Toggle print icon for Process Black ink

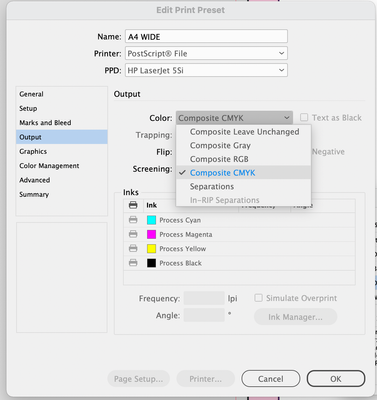click(x=133, y=263)
